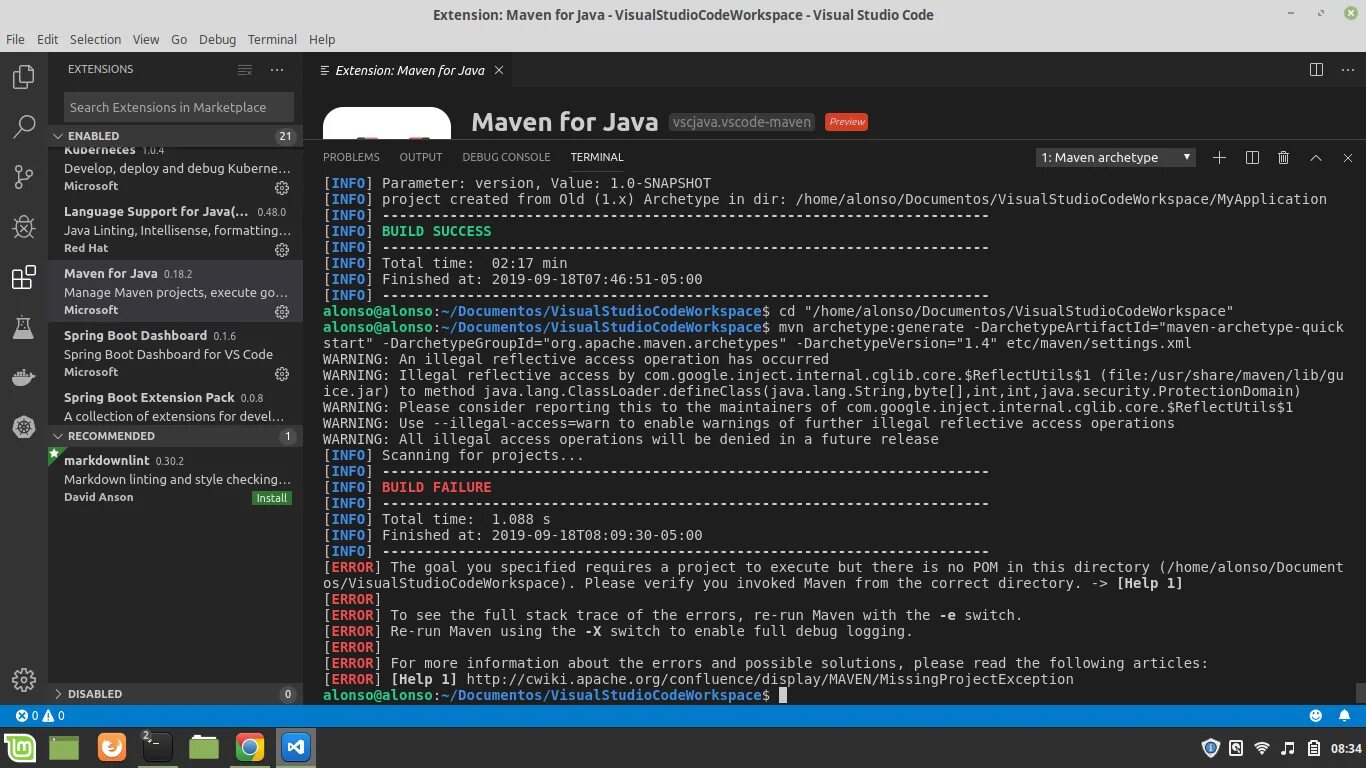Split the editor to the right
Image resolution: width=1366 pixels, height=768 pixels.
click(1316, 70)
